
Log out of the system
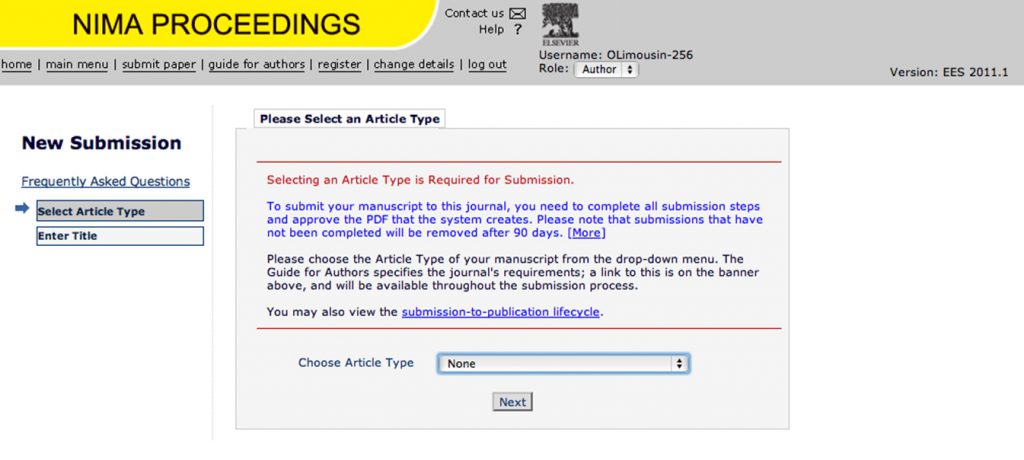point(487,65)
